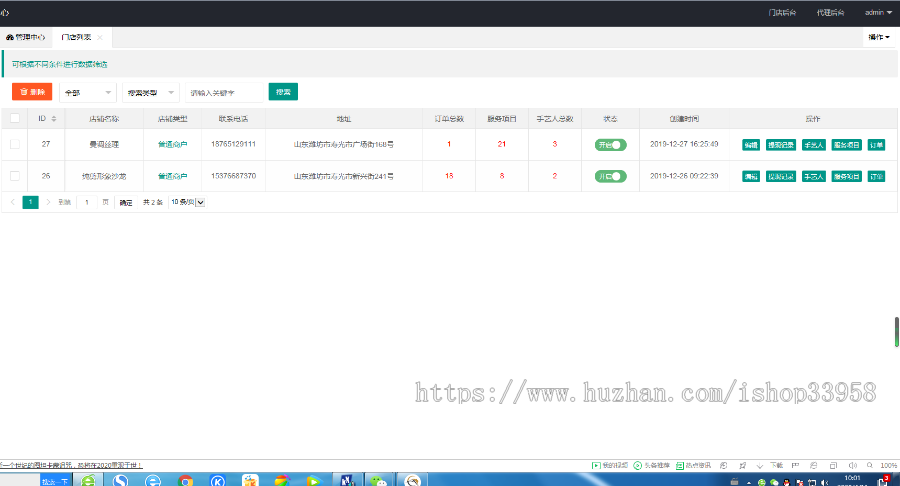Image resolution: width=900 pixels, height=486 pixels.
Task: Click the mute speaker icon in browser status bar
Action: coord(852,465)
